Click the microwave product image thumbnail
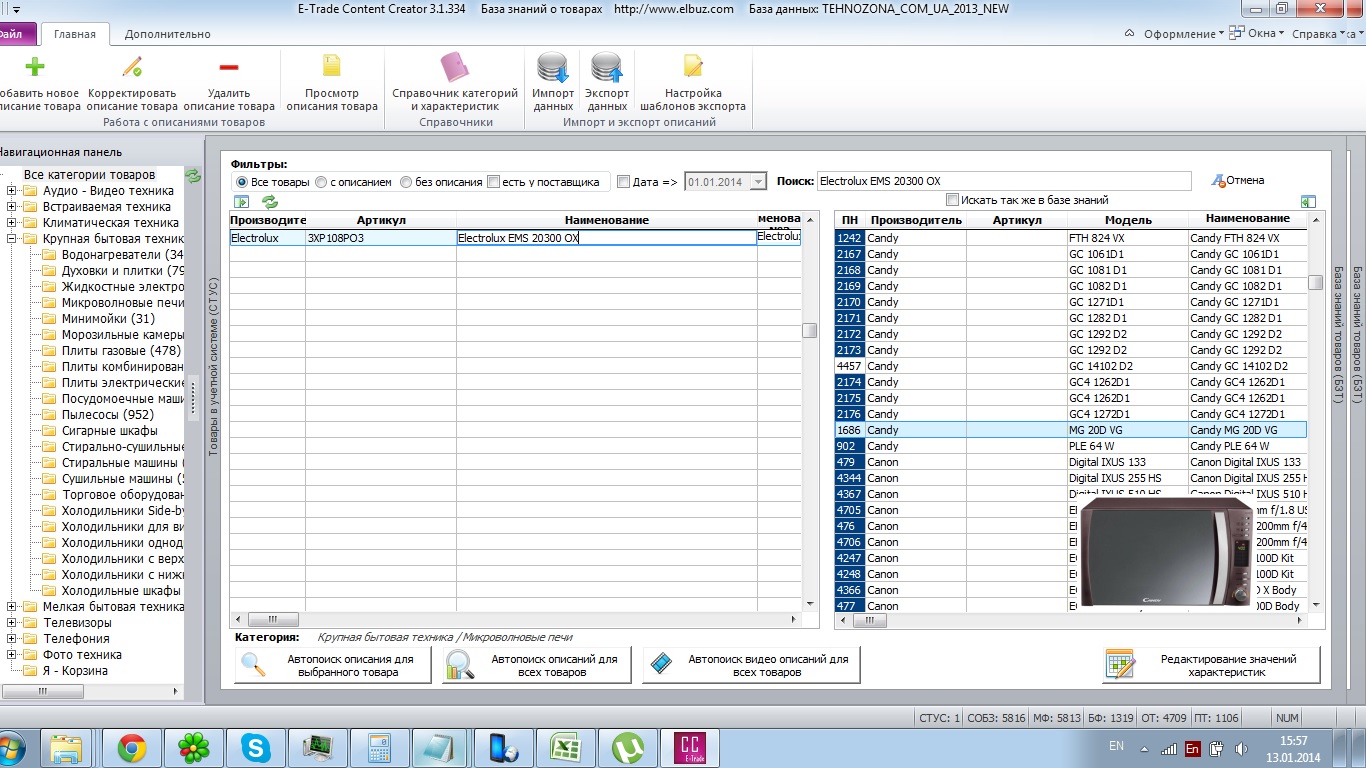 click(1166, 552)
